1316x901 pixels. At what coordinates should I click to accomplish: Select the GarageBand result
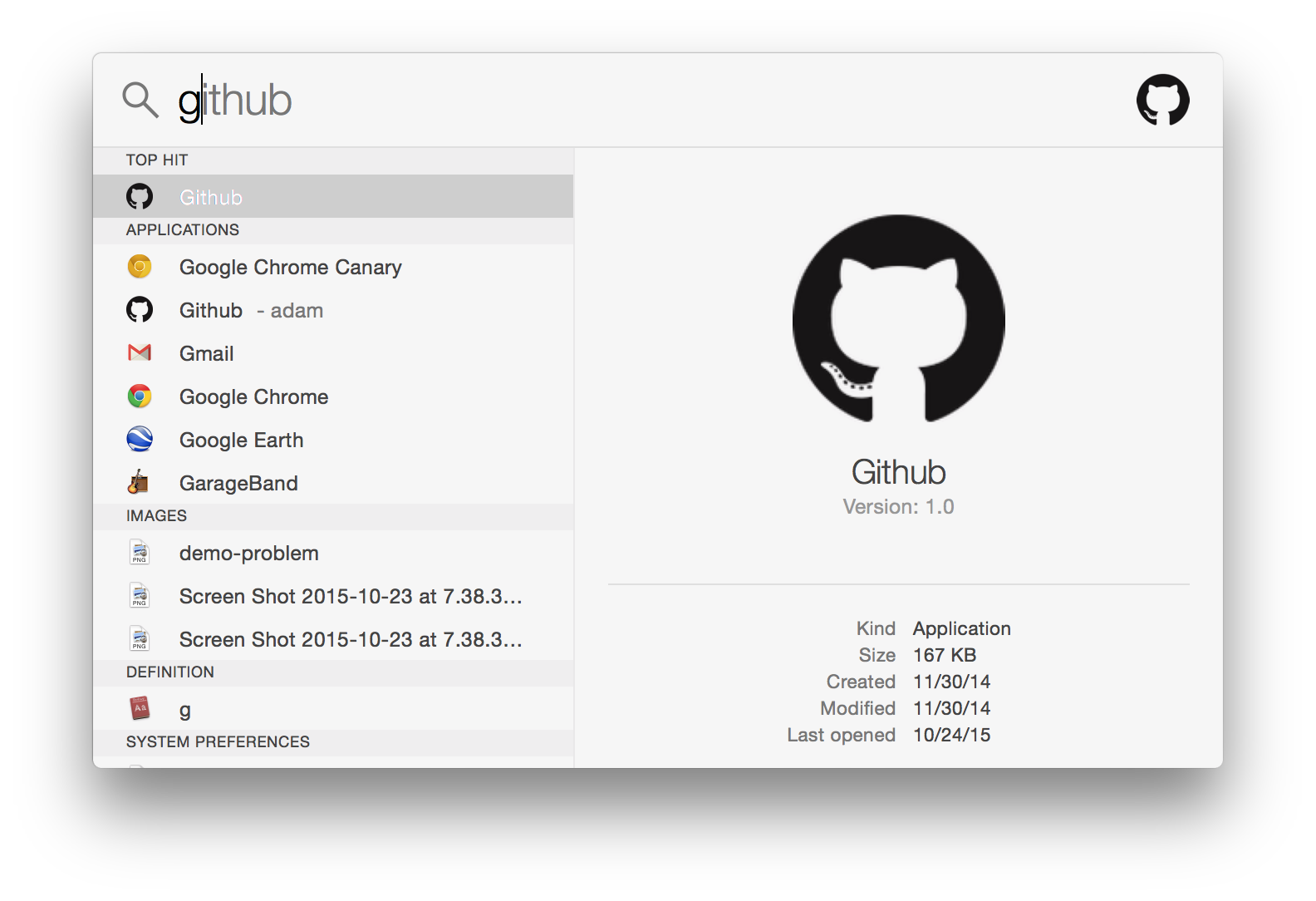(x=333, y=483)
